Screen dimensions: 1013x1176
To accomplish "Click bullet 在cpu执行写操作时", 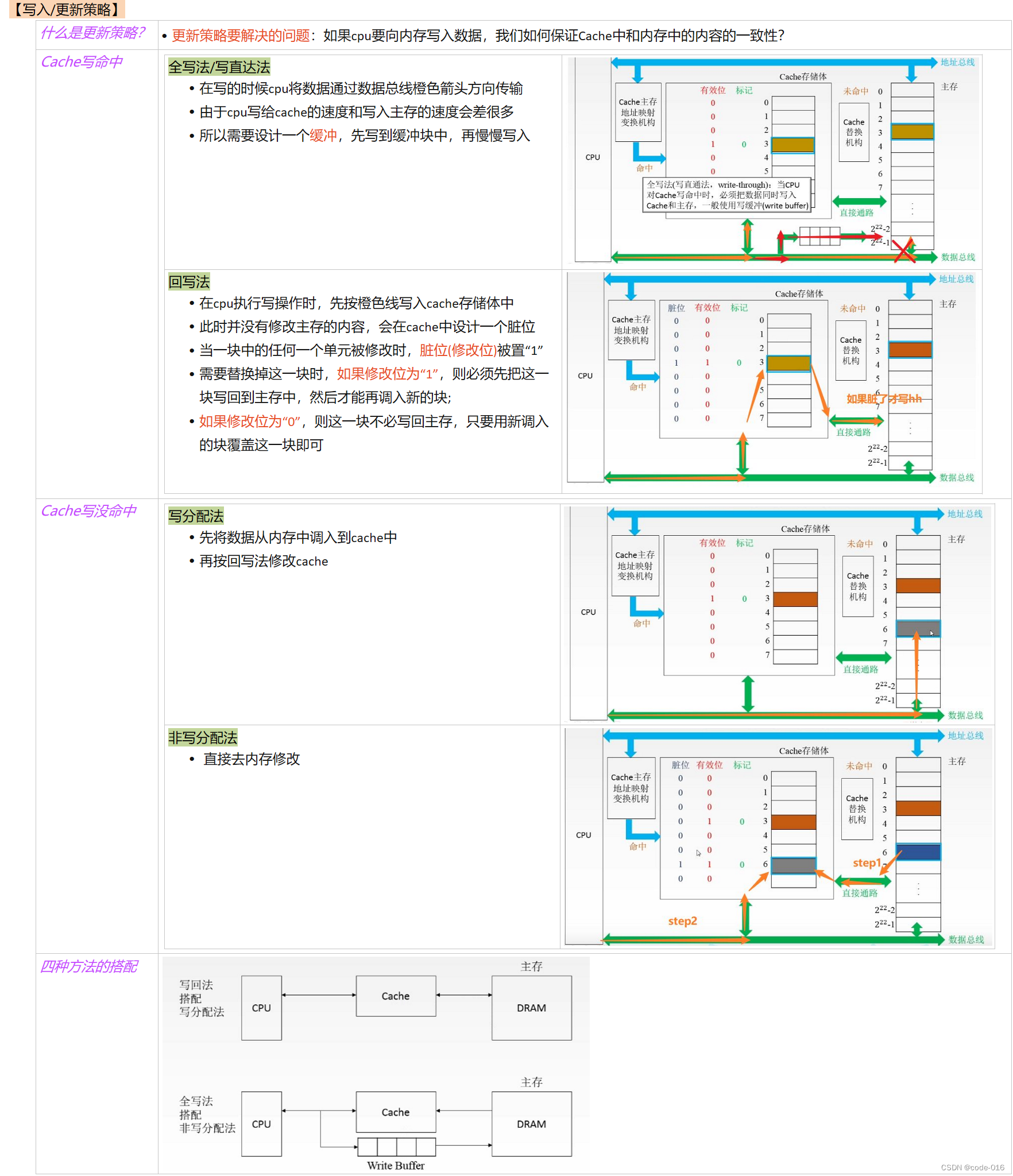I will pos(356,303).
